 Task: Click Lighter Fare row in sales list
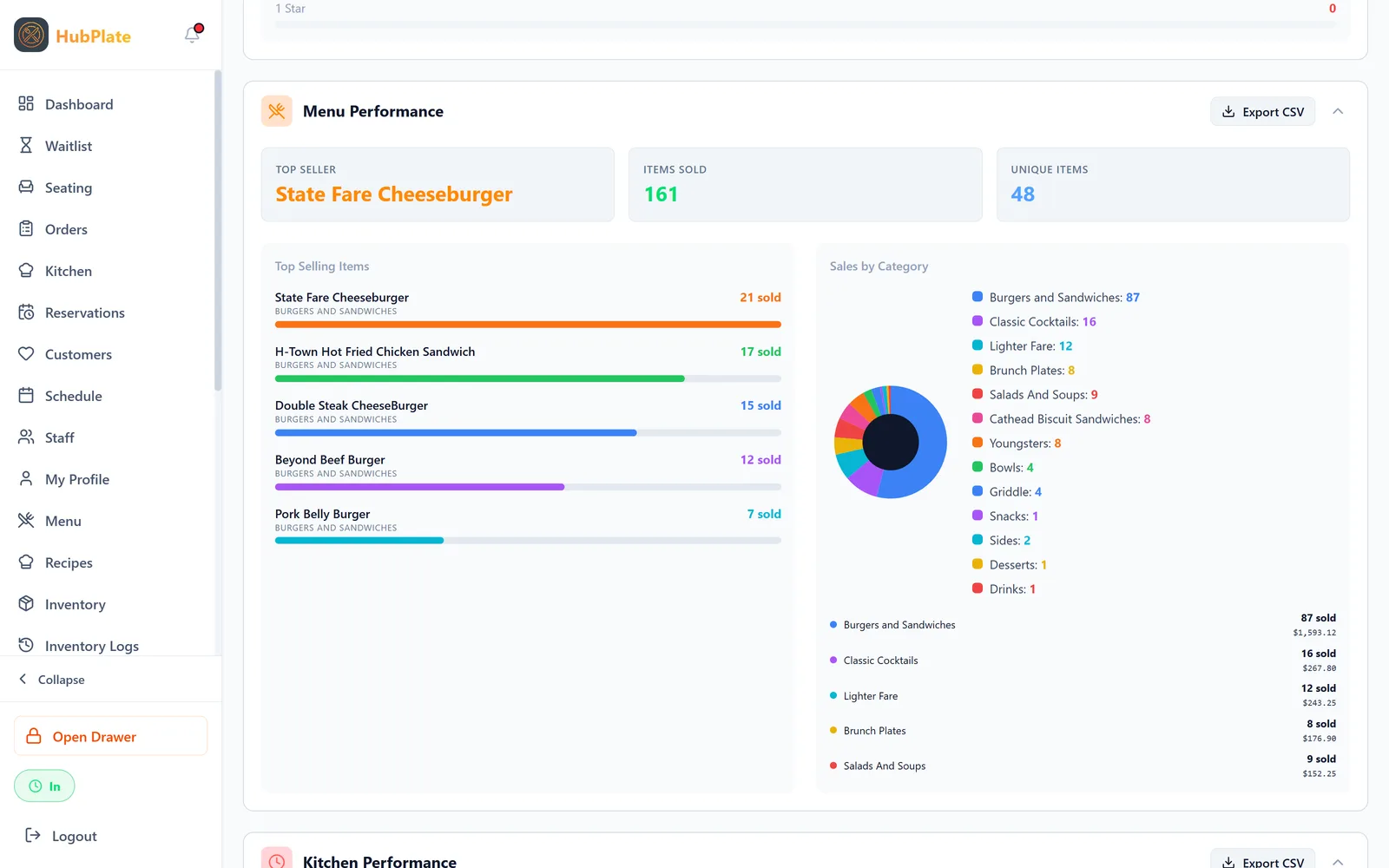(1083, 695)
